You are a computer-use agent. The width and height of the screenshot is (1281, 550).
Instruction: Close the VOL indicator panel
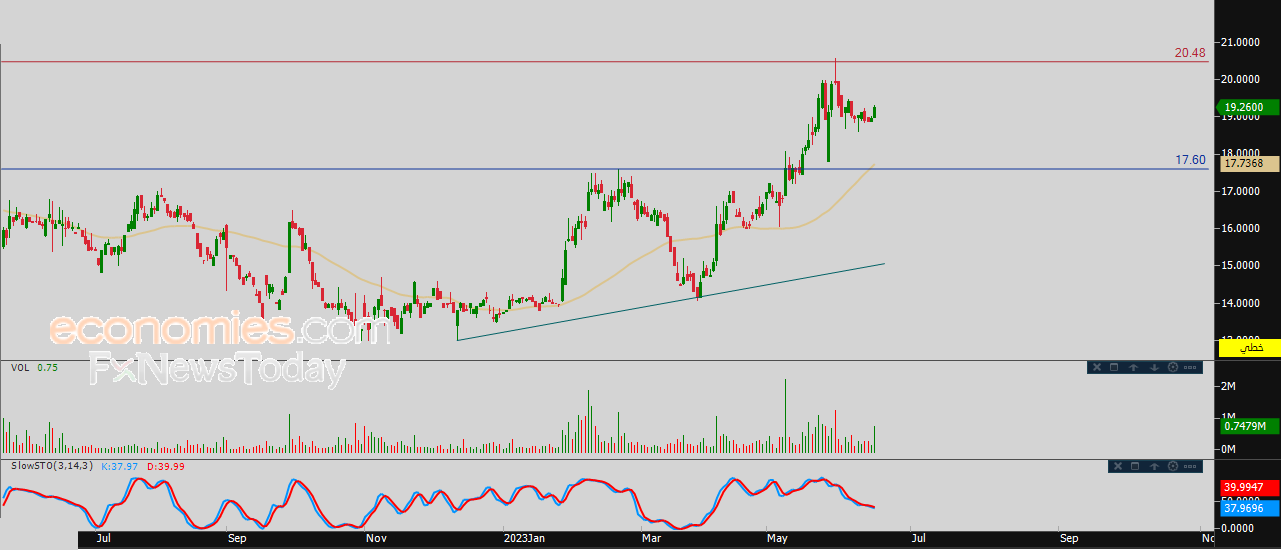1096,367
